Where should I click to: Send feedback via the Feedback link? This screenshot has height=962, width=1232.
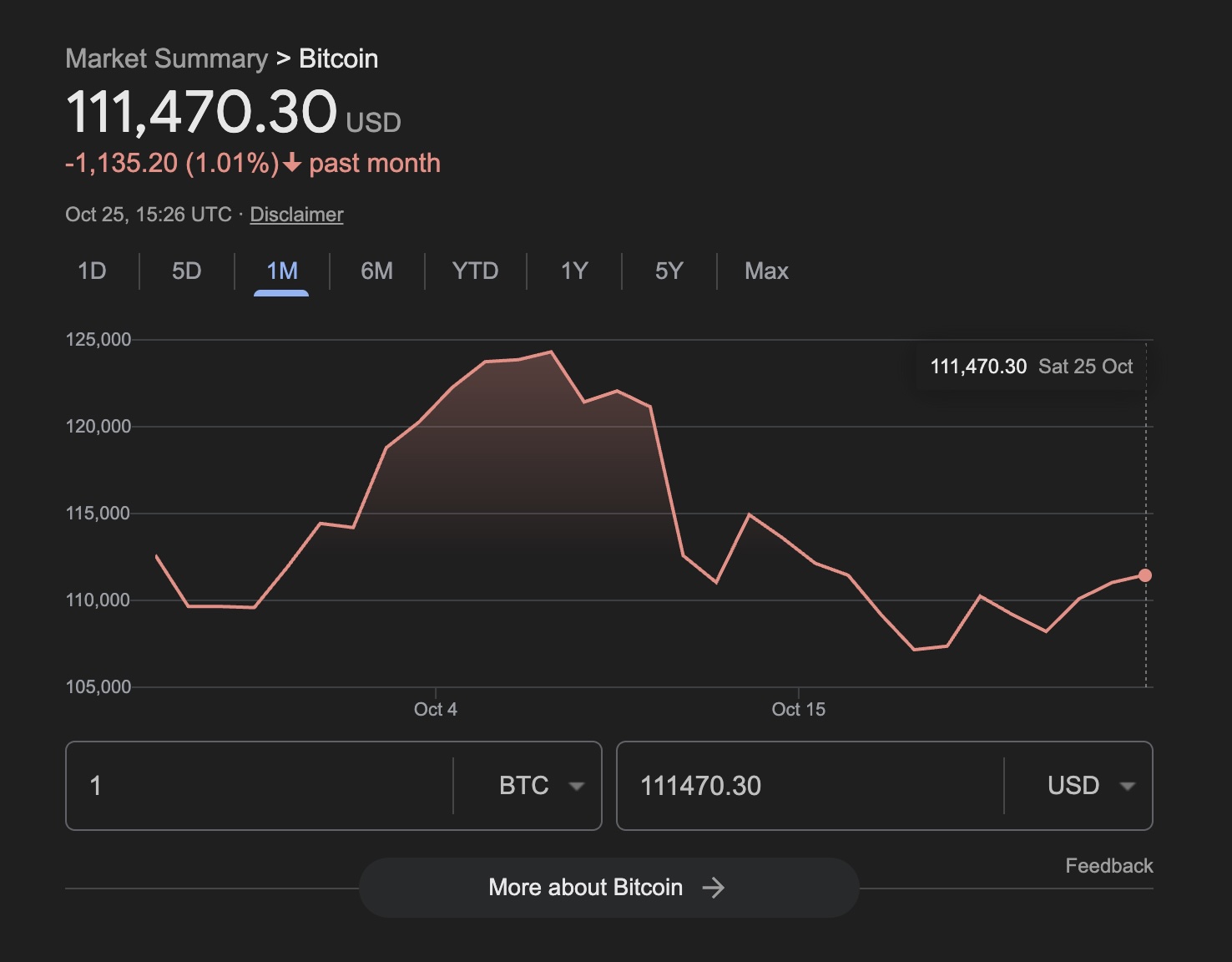click(1109, 866)
